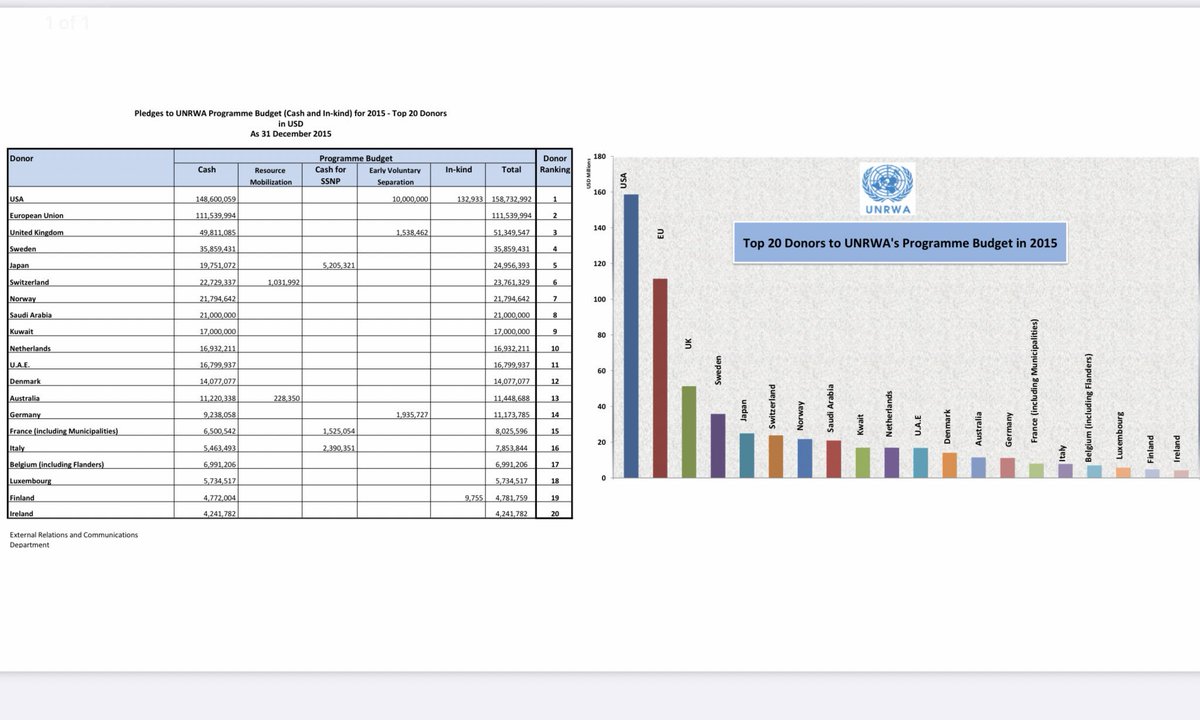Image resolution: width=1200 pixels, height=720 pixels.
Task: Click Switzerland's Resource Mobilization '1,031,992'
Action: (284, 282)
